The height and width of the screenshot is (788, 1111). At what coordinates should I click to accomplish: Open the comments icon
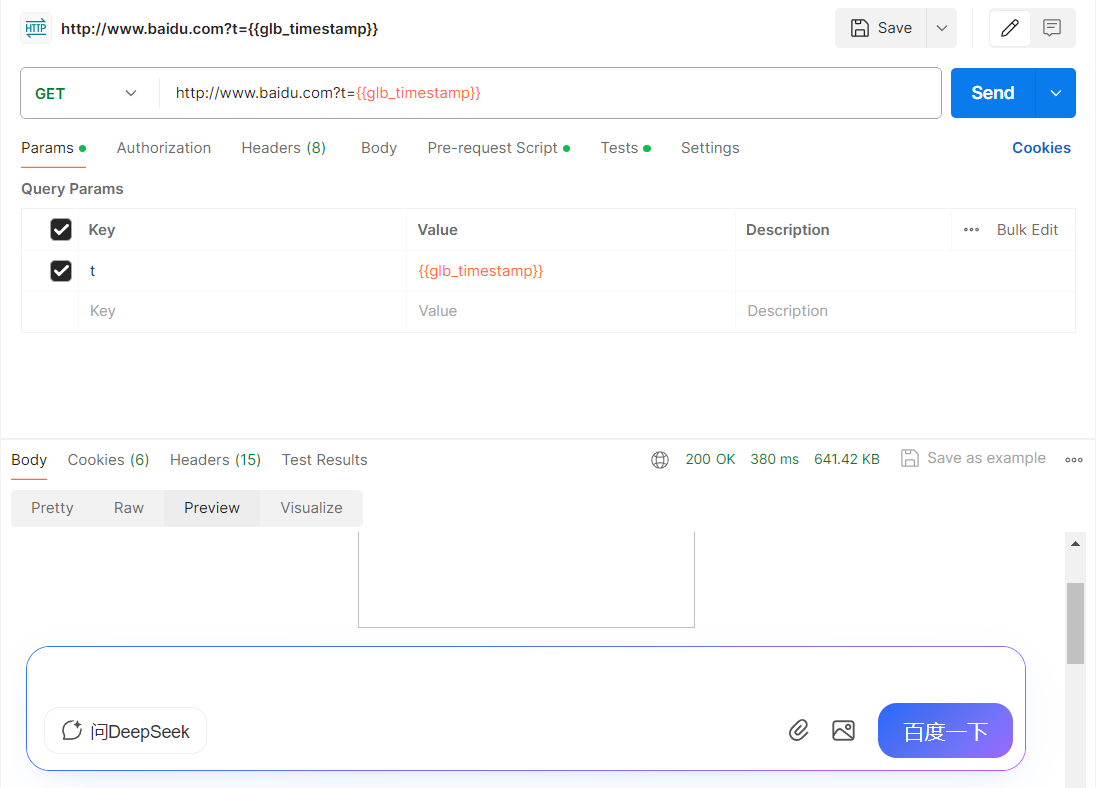tap(1051, 28)
